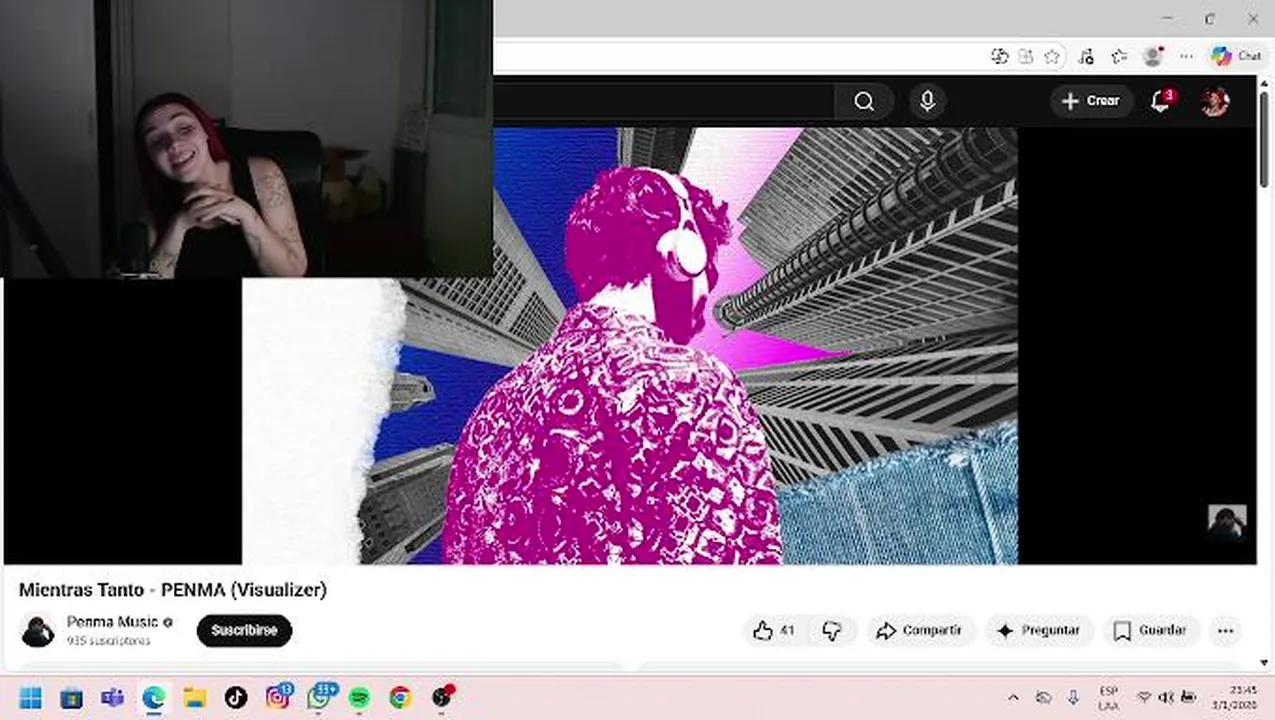Click the YouTube search magnifier button
This screenshot has width=1275, height=720.
(864, 101)
